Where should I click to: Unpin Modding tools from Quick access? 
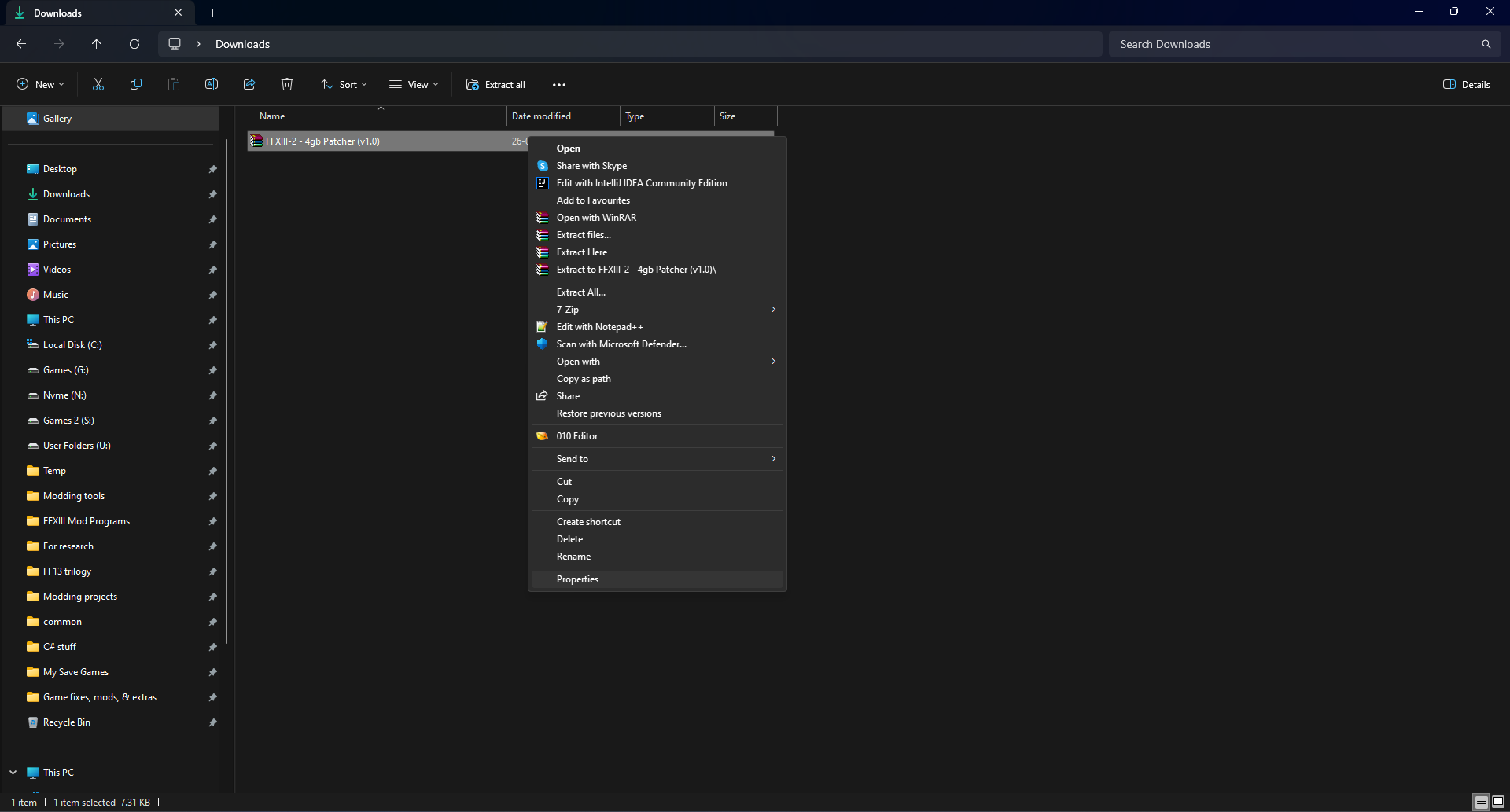pos(212,496)
